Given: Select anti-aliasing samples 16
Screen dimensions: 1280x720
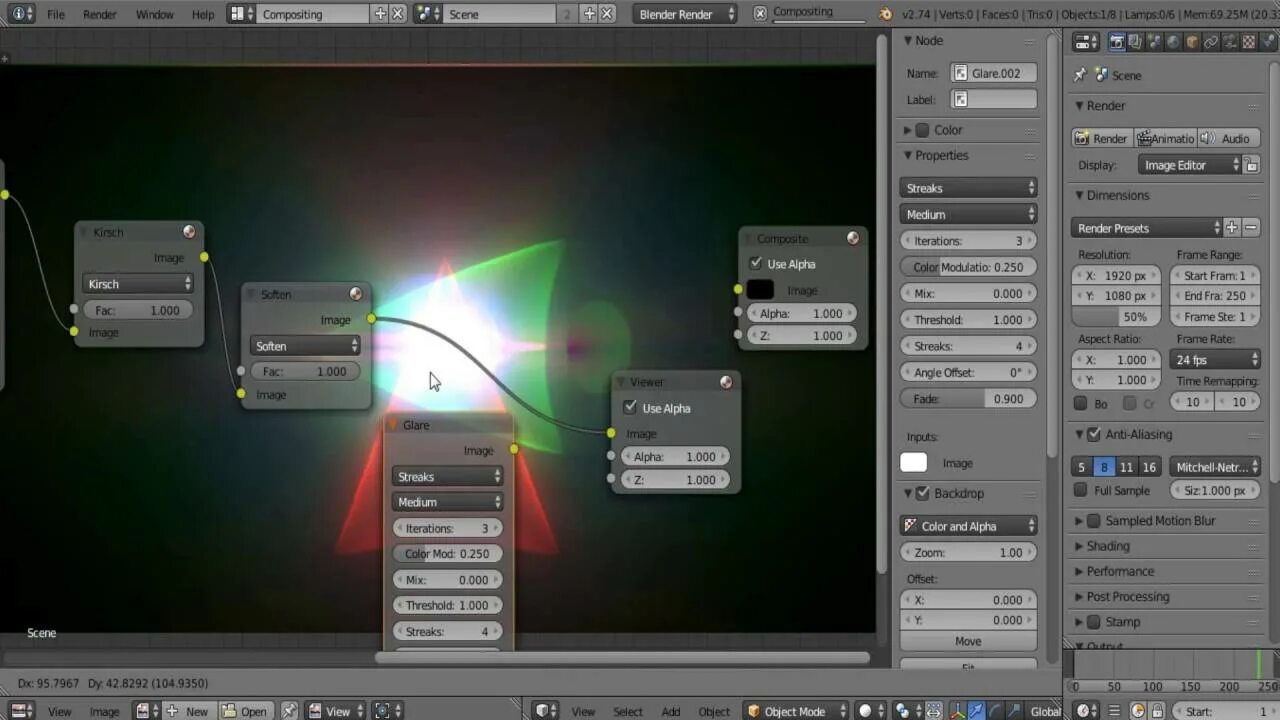Looking at the screenshot, I should pos(1150,467).
